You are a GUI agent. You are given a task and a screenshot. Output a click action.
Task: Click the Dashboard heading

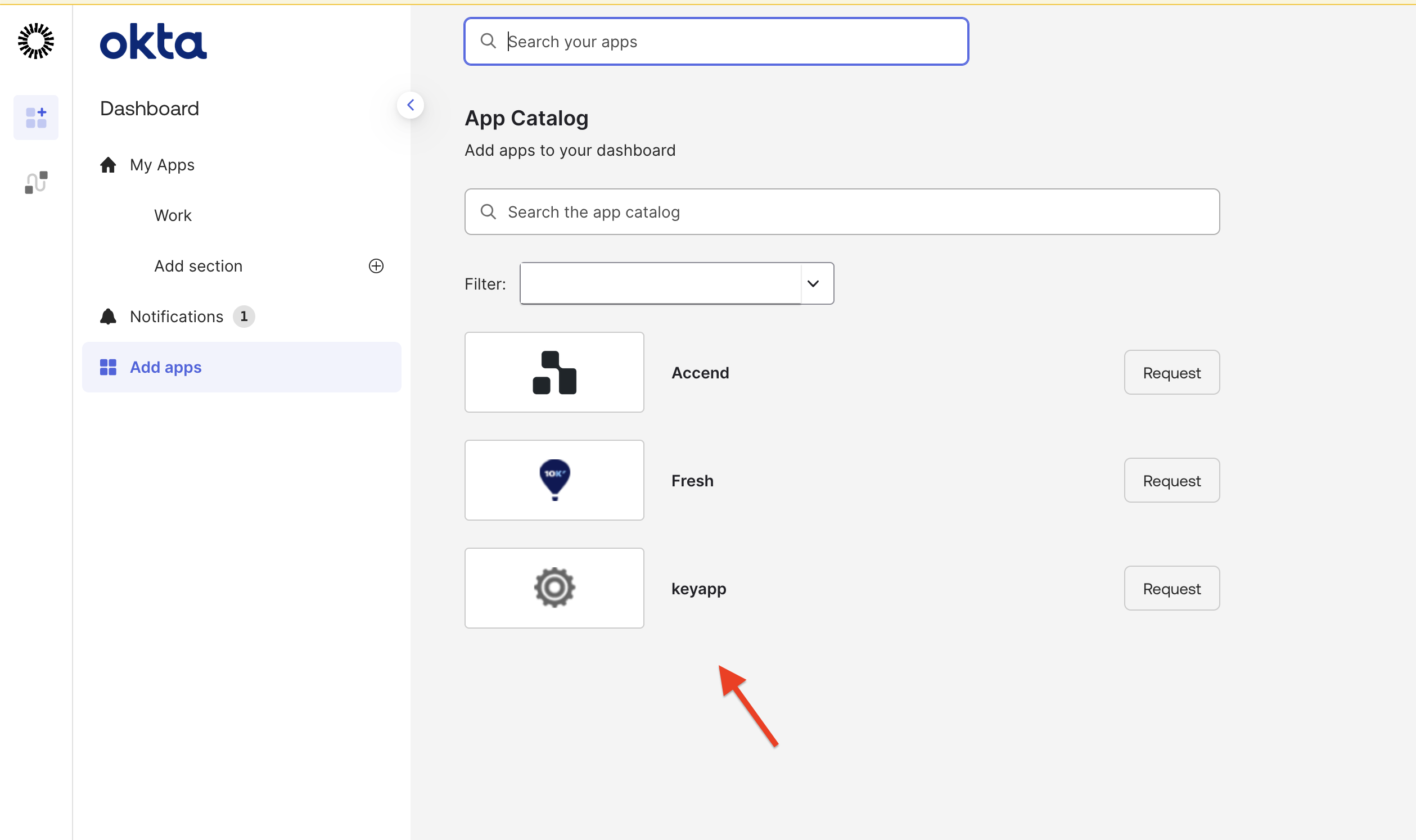point(150,108)
